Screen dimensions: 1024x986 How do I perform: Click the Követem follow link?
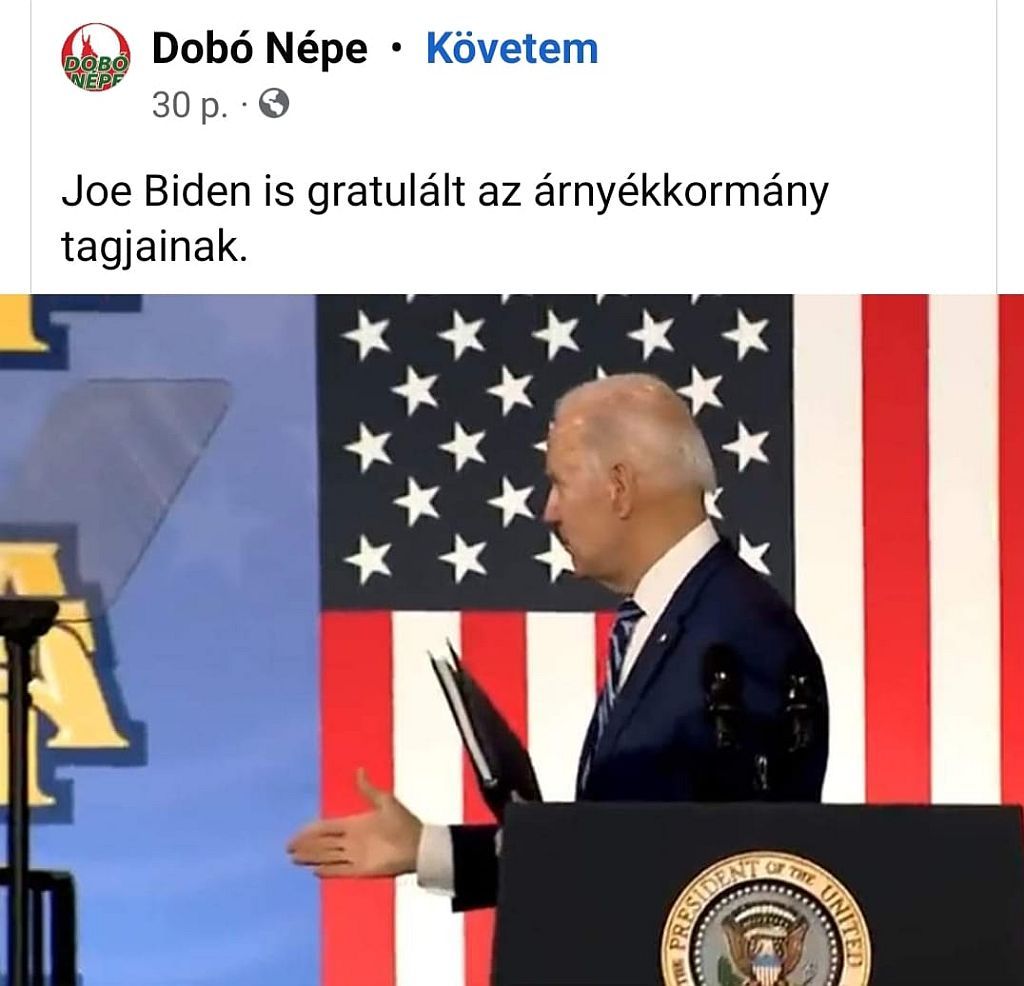click(x=512, y=49)
